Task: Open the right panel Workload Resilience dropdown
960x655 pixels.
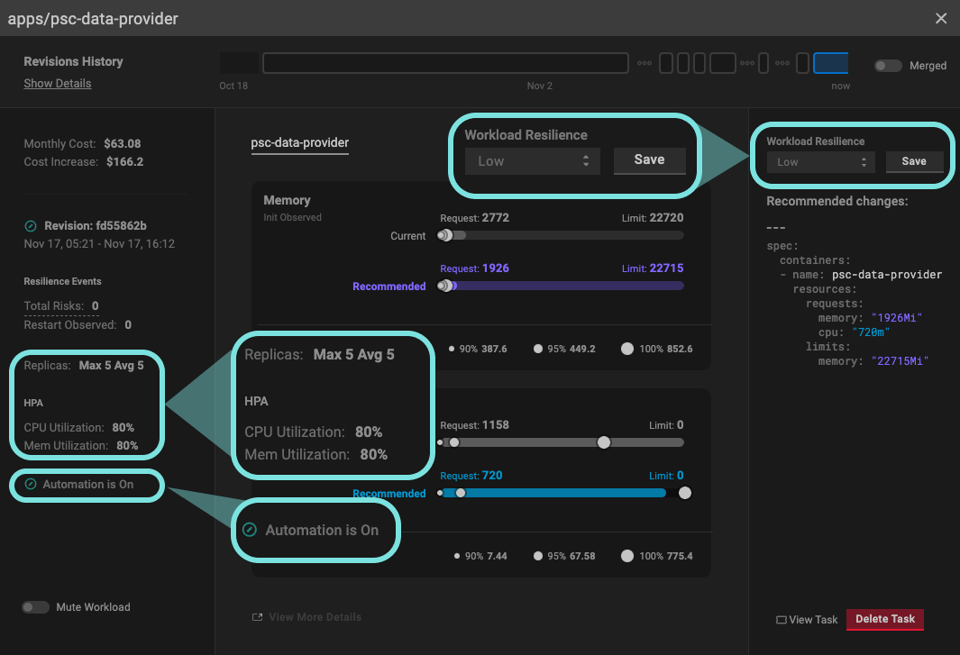Action: (820, 162)
